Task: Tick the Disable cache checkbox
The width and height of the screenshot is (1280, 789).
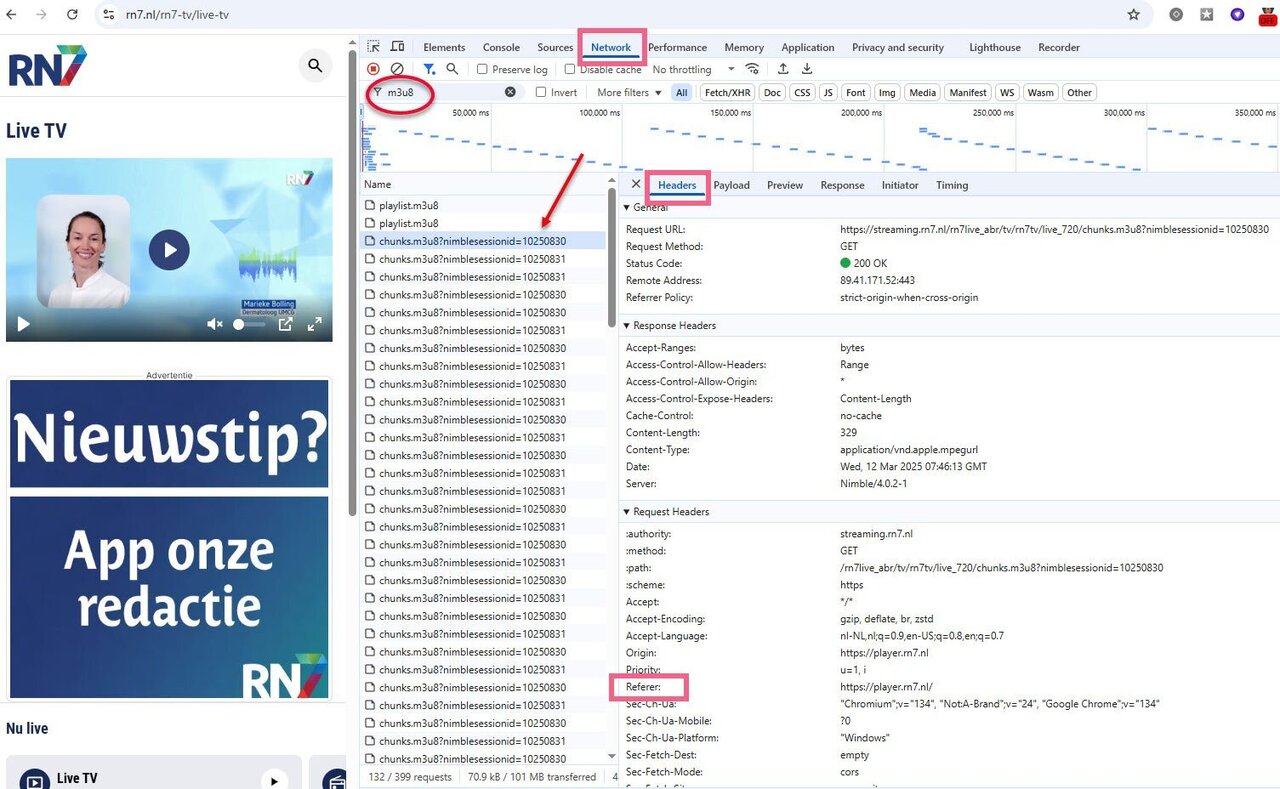Action: (x=570, y=70)
